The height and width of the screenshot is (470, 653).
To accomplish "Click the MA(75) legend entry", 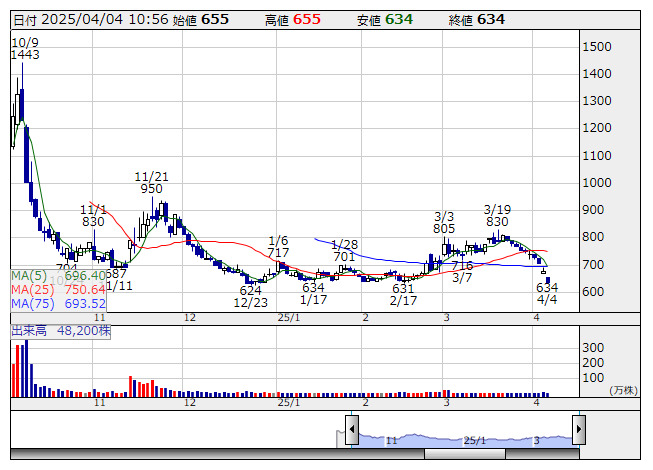I will pos(59,303).
